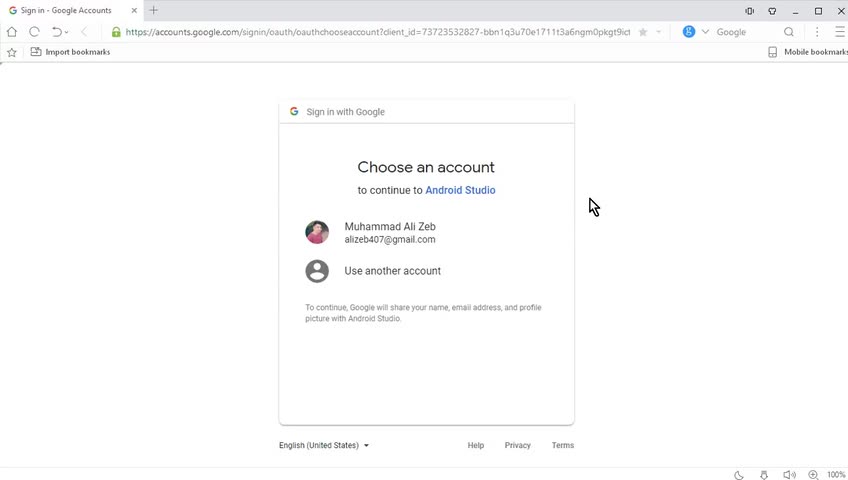Click the speaker sound icon in status bar
Screen dimensions: 848x480
pos(789,475)
